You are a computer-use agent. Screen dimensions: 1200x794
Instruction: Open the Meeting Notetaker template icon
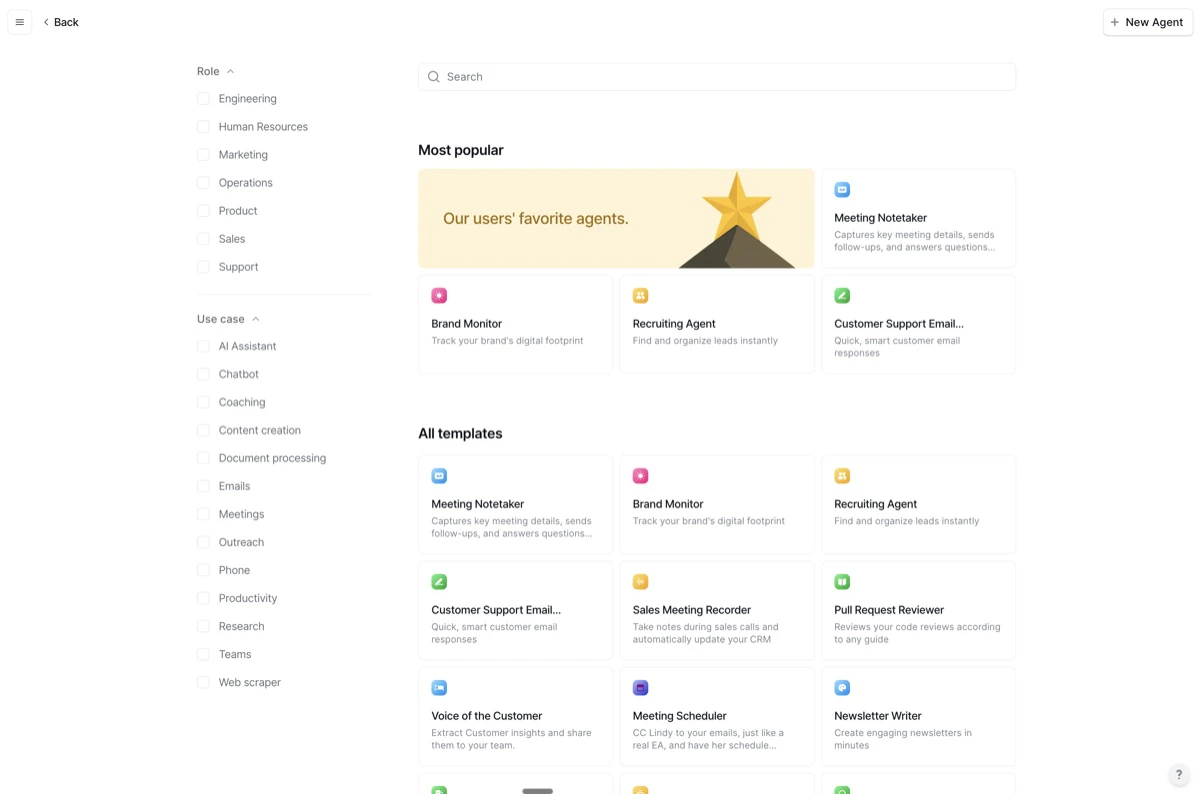pos(440,476)
